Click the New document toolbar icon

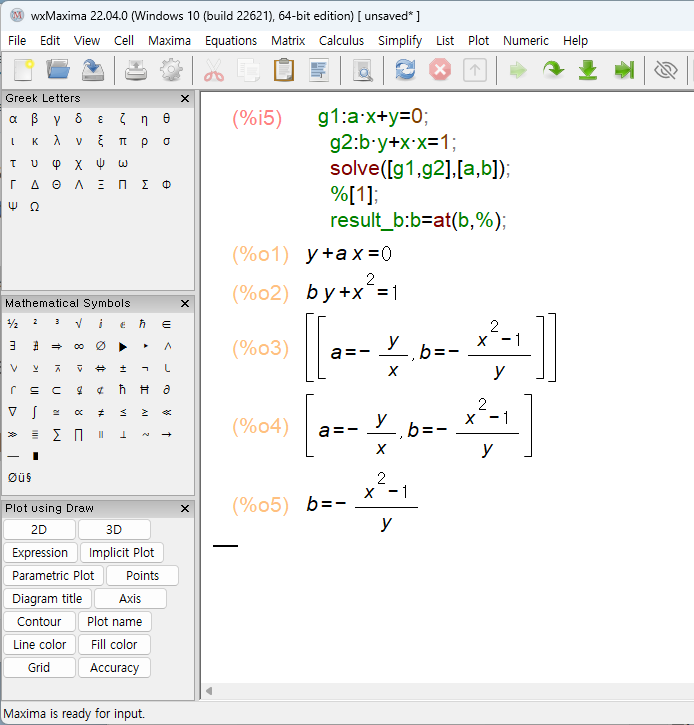pyautogui.click(x=23, y=70)
